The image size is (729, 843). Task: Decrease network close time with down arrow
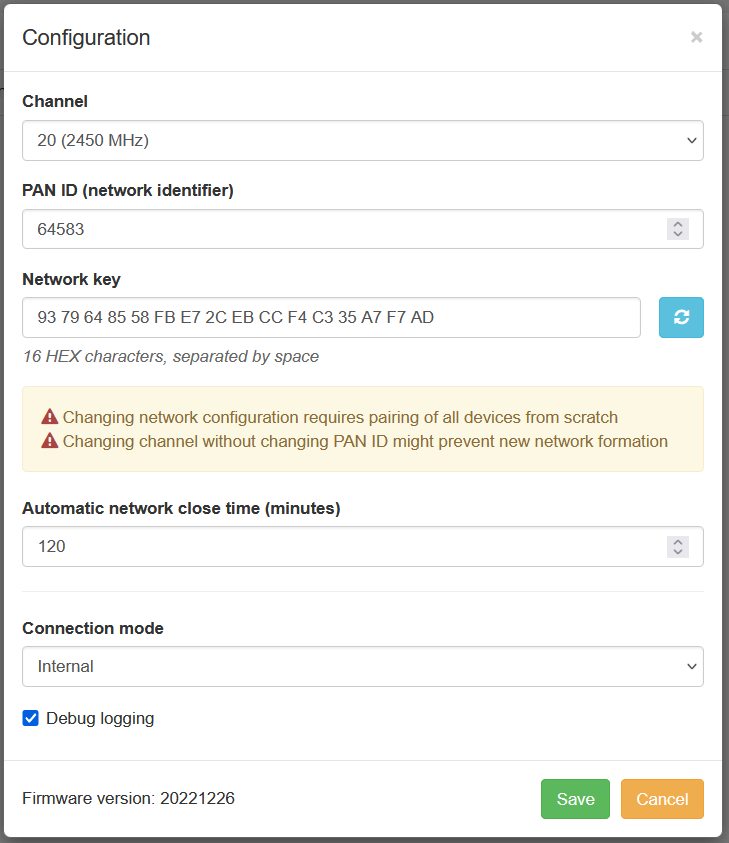point(678,552)
